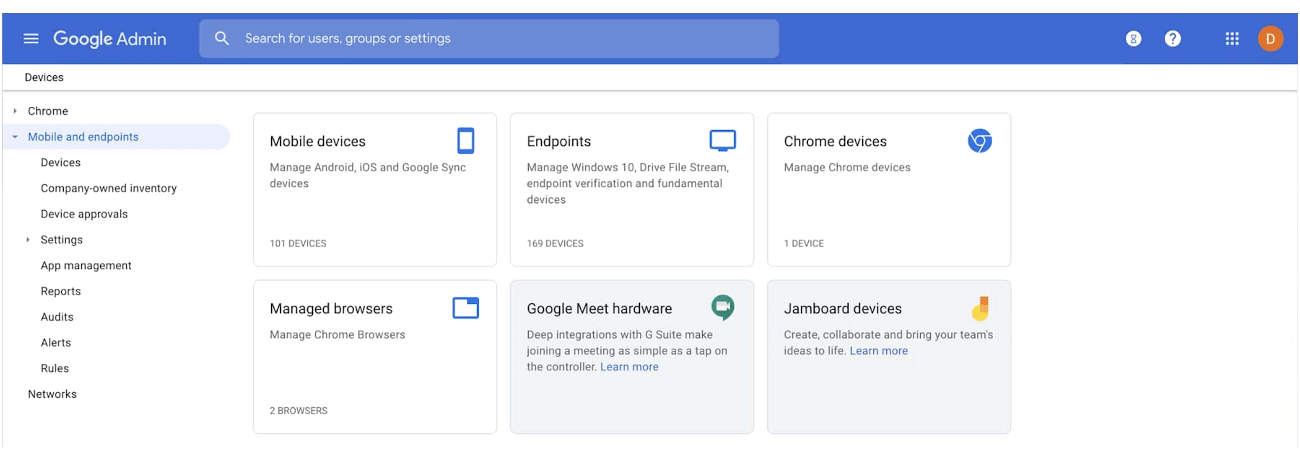
Task: Click the Managed browsers window icon
Action: (466, 308)
